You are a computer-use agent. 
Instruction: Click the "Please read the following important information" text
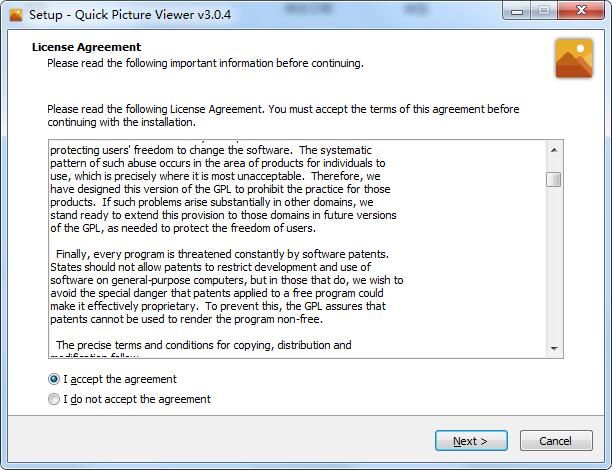[x=205, y=63]
